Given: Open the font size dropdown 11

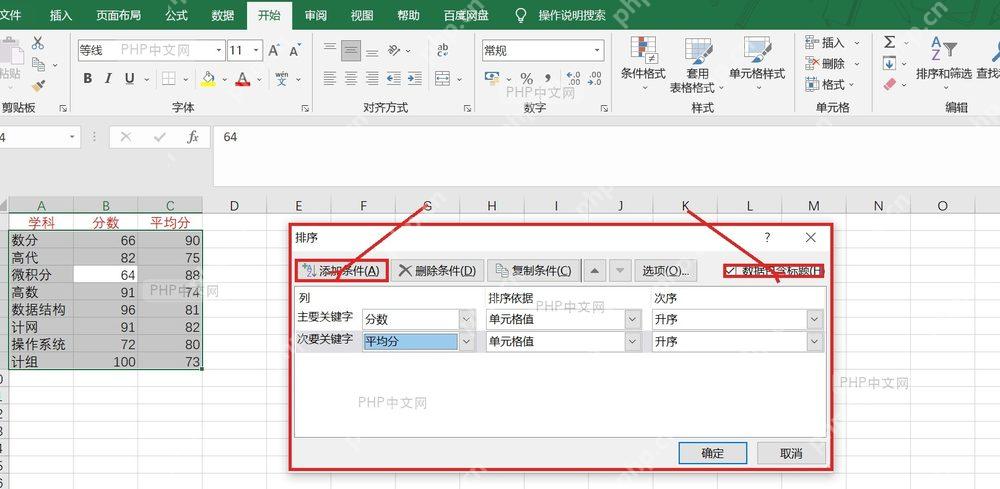Looking at the screenshot, I should [257, 50].
